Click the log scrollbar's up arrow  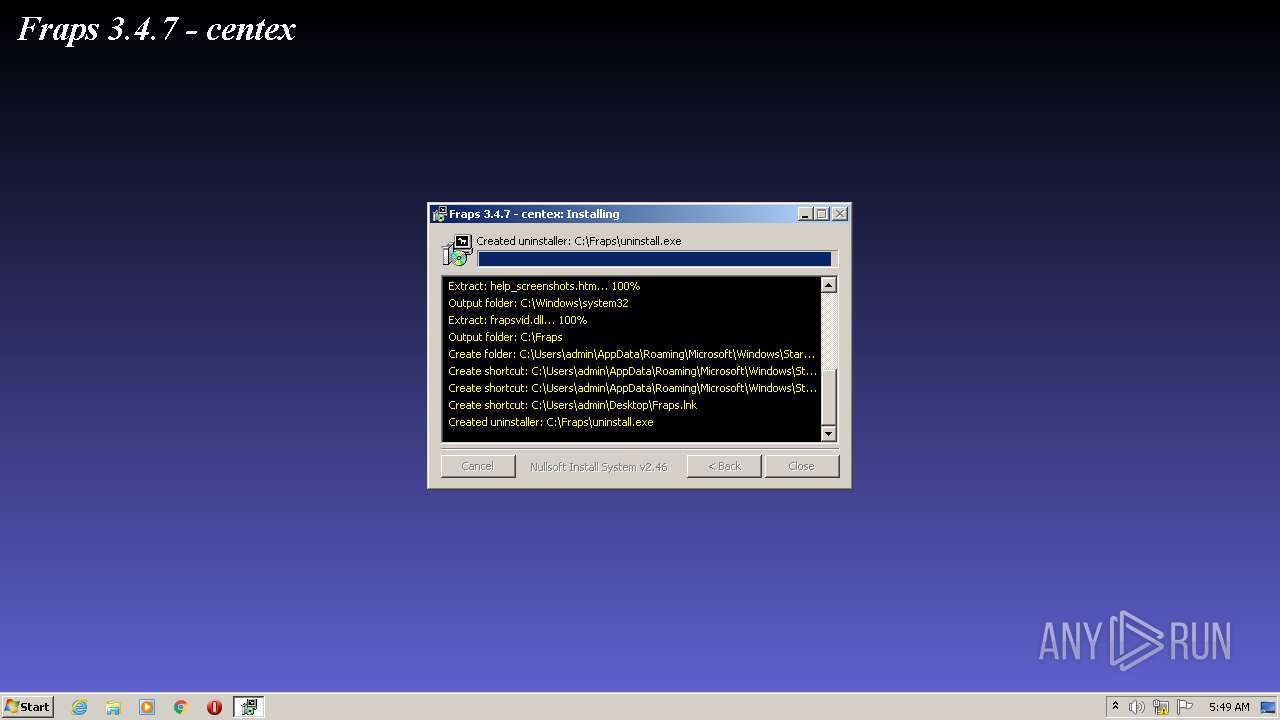tap(828, 285)
